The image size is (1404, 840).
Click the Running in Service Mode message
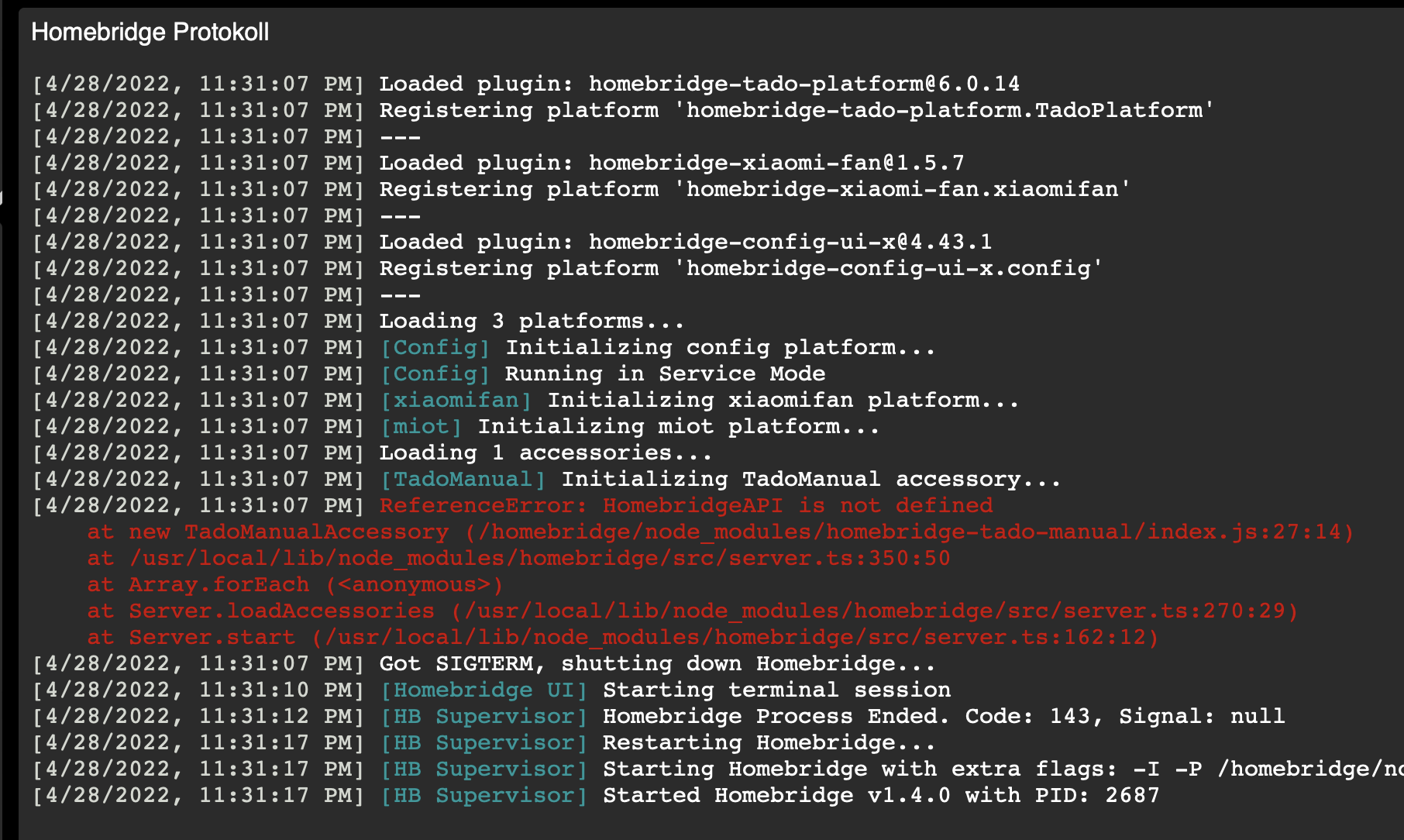point(665,374)
